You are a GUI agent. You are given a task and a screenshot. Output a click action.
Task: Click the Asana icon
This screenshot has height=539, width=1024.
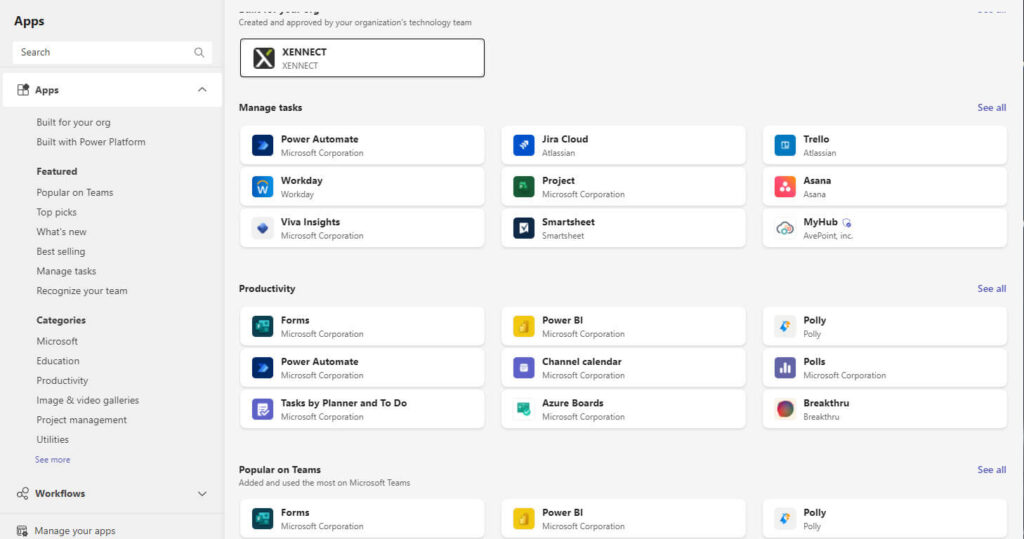coord(785,187)
